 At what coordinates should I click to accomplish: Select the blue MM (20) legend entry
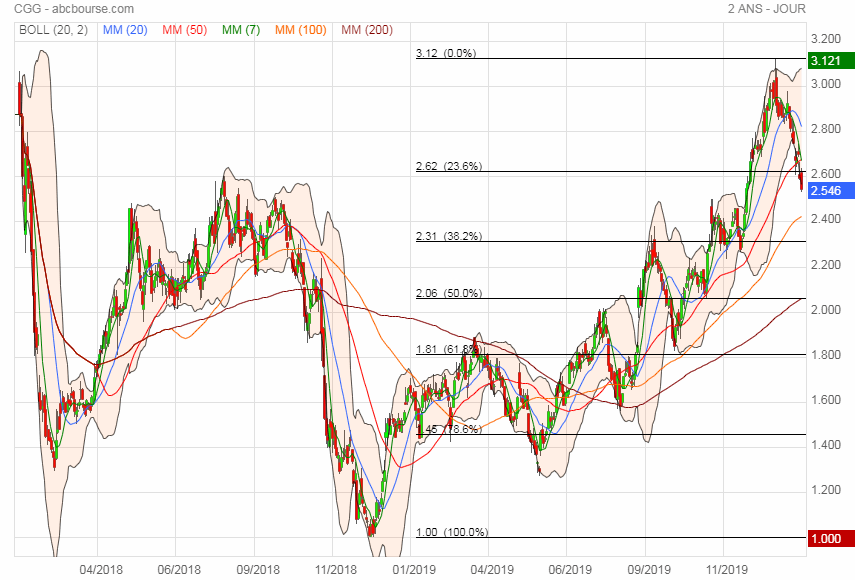pyautogui.click(x=125, y=30)
